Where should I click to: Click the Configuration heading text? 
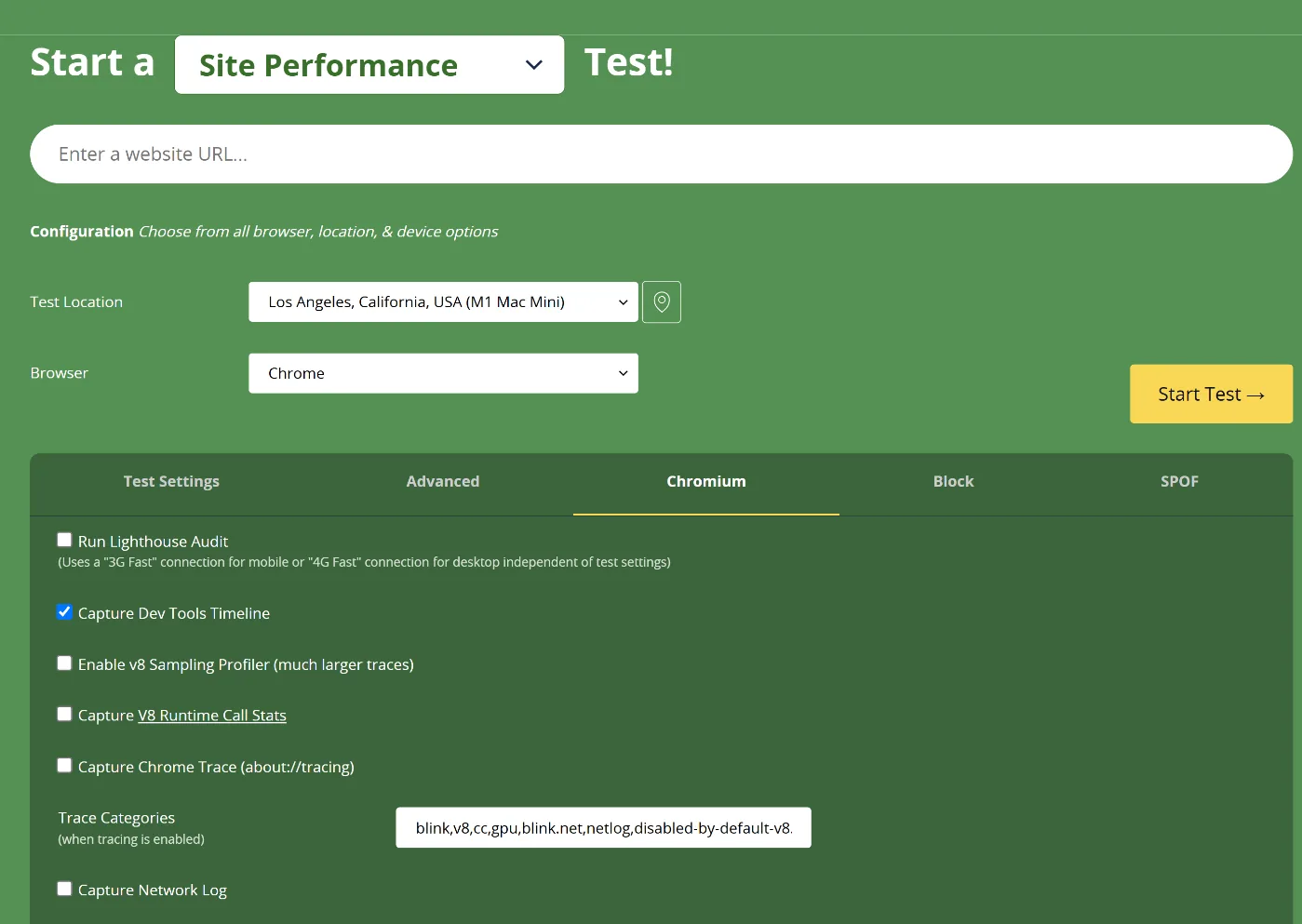click(x=81, y=231)
